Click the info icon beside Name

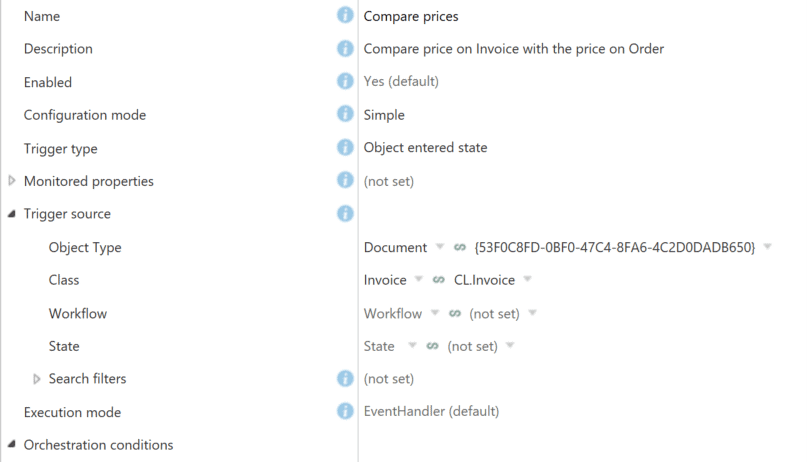345,15
